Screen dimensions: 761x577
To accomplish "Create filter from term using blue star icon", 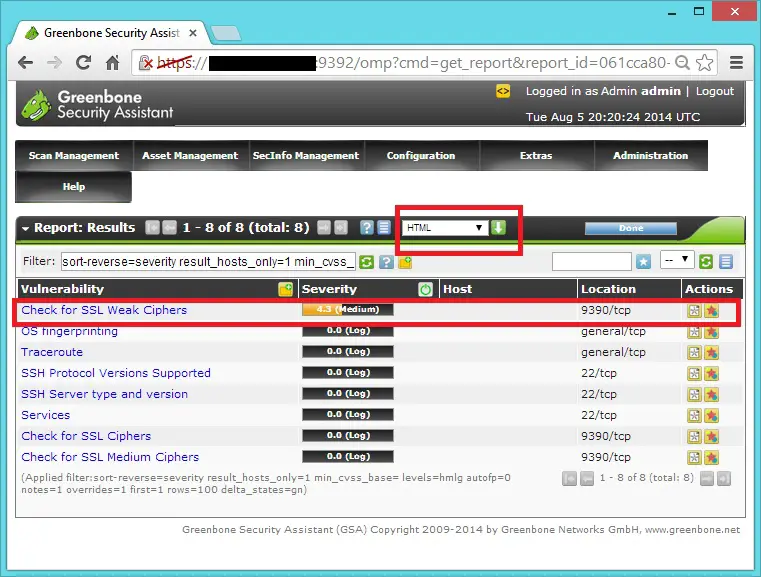I will coord(644,262).
